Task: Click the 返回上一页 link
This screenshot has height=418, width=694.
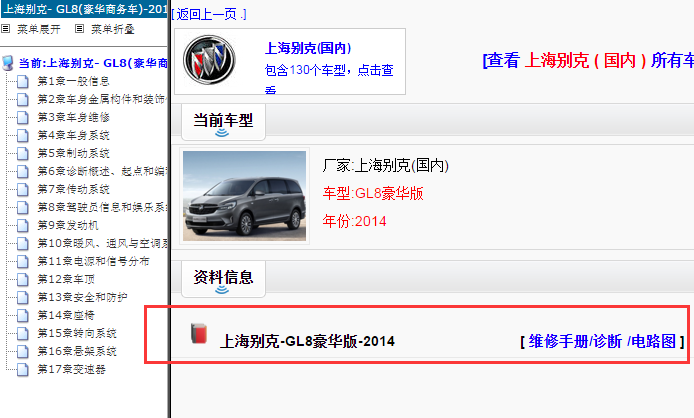Action: pos(209,14)
